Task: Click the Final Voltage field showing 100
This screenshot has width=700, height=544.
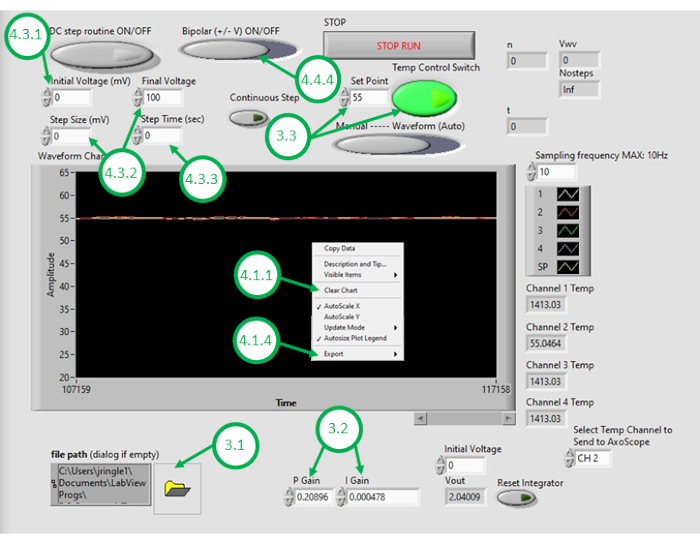Action: click(163, 97)
